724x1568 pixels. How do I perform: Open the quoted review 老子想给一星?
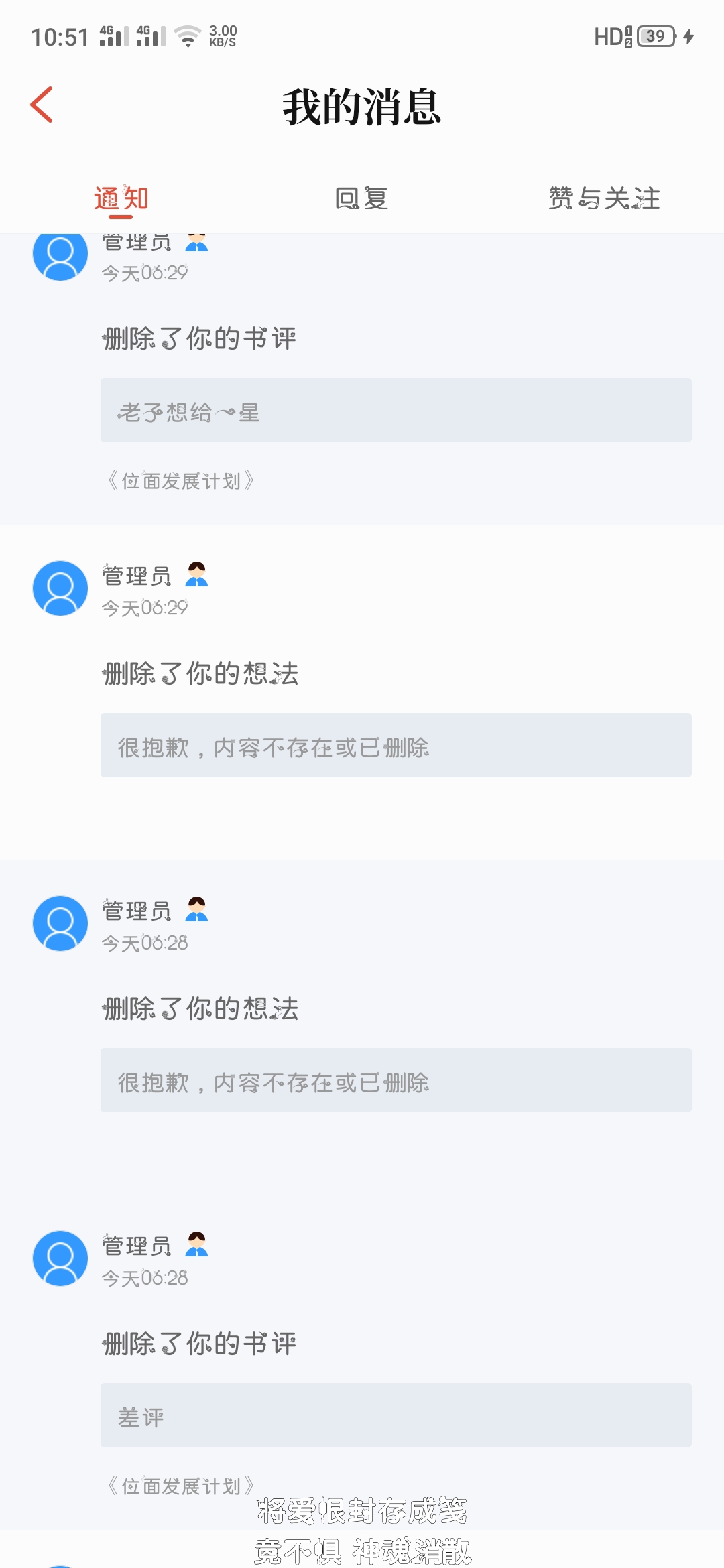click(396, 410)
